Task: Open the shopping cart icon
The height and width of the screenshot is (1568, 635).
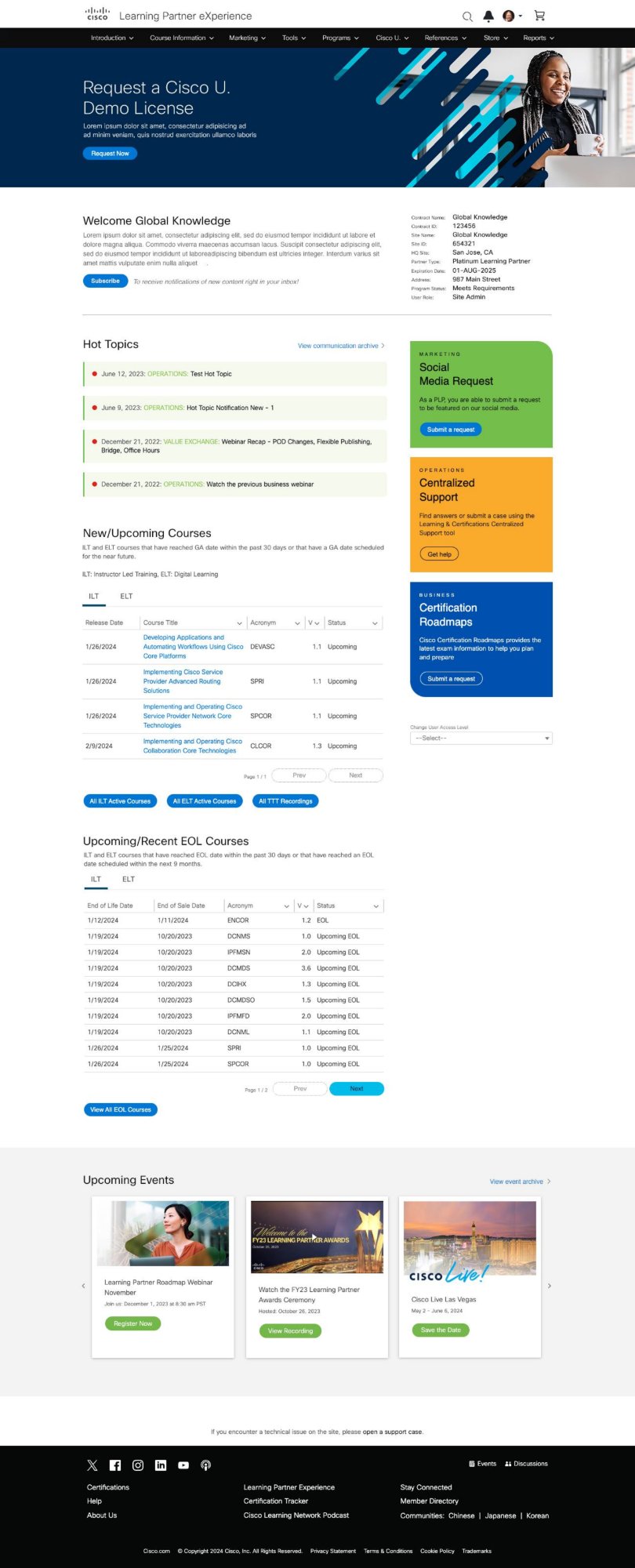Action: (x=539, y=16)
